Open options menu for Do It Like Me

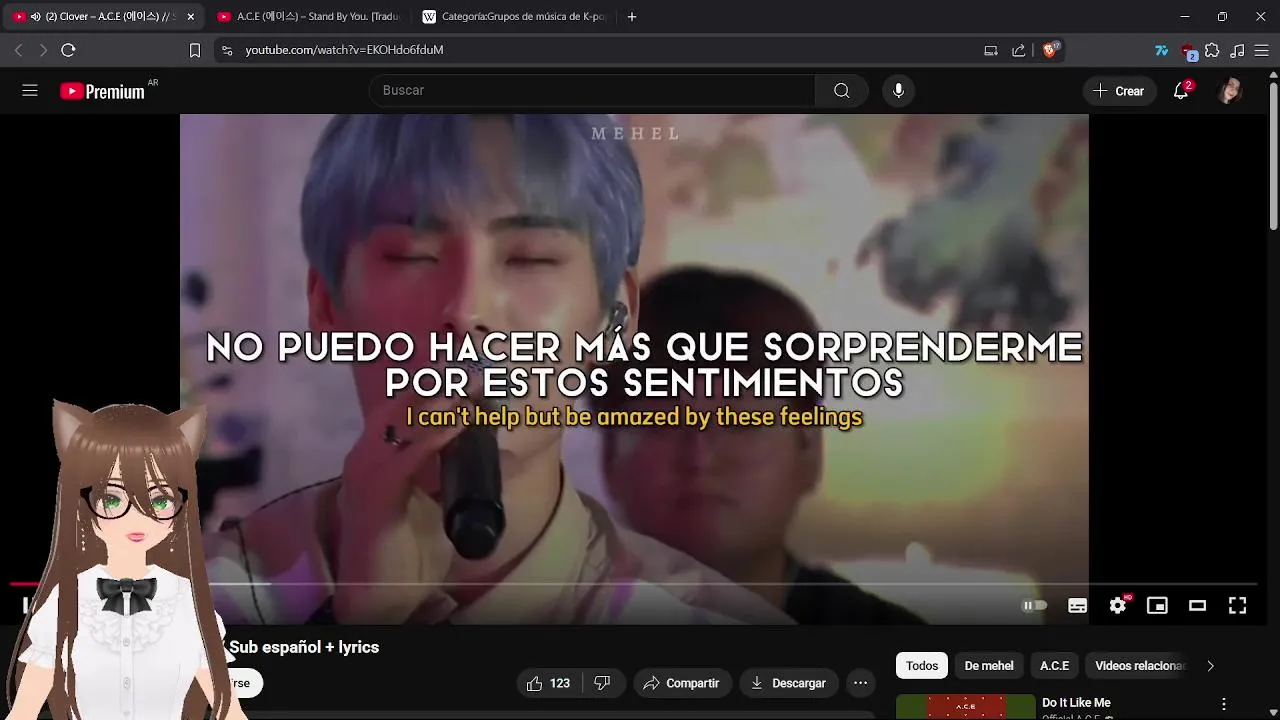(1223, 704)
